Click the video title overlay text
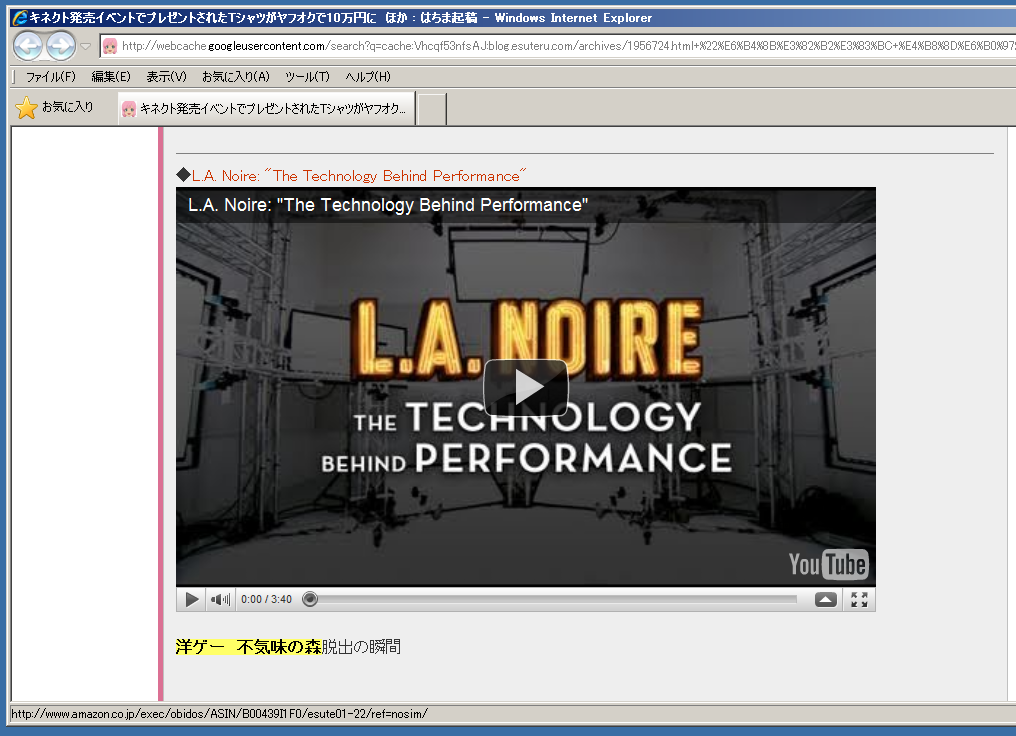Viewport: 1016px width, 736px height. click(388, 205)
